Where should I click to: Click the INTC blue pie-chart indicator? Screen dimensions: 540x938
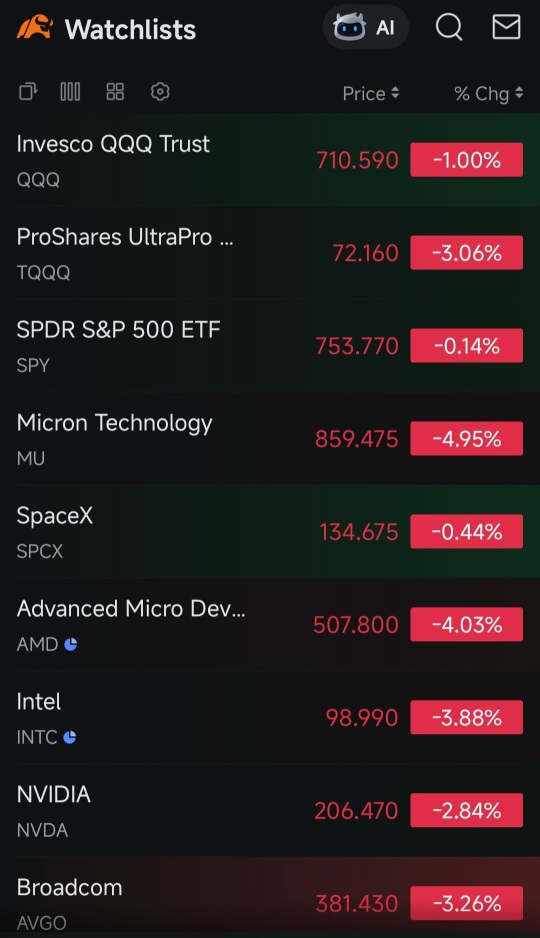pyautogui.click(x=69, y=737)
